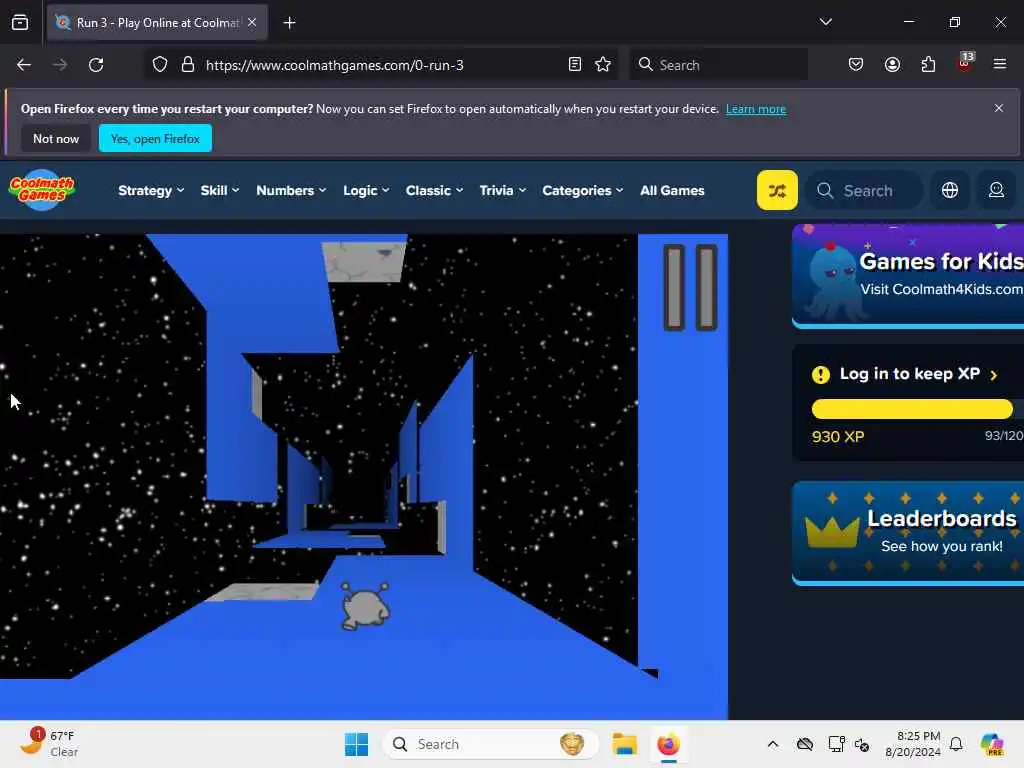1024x768 pixels.
Task: Open Games for Kids banner
Action: pyautogui.click(x=908, y=276)
